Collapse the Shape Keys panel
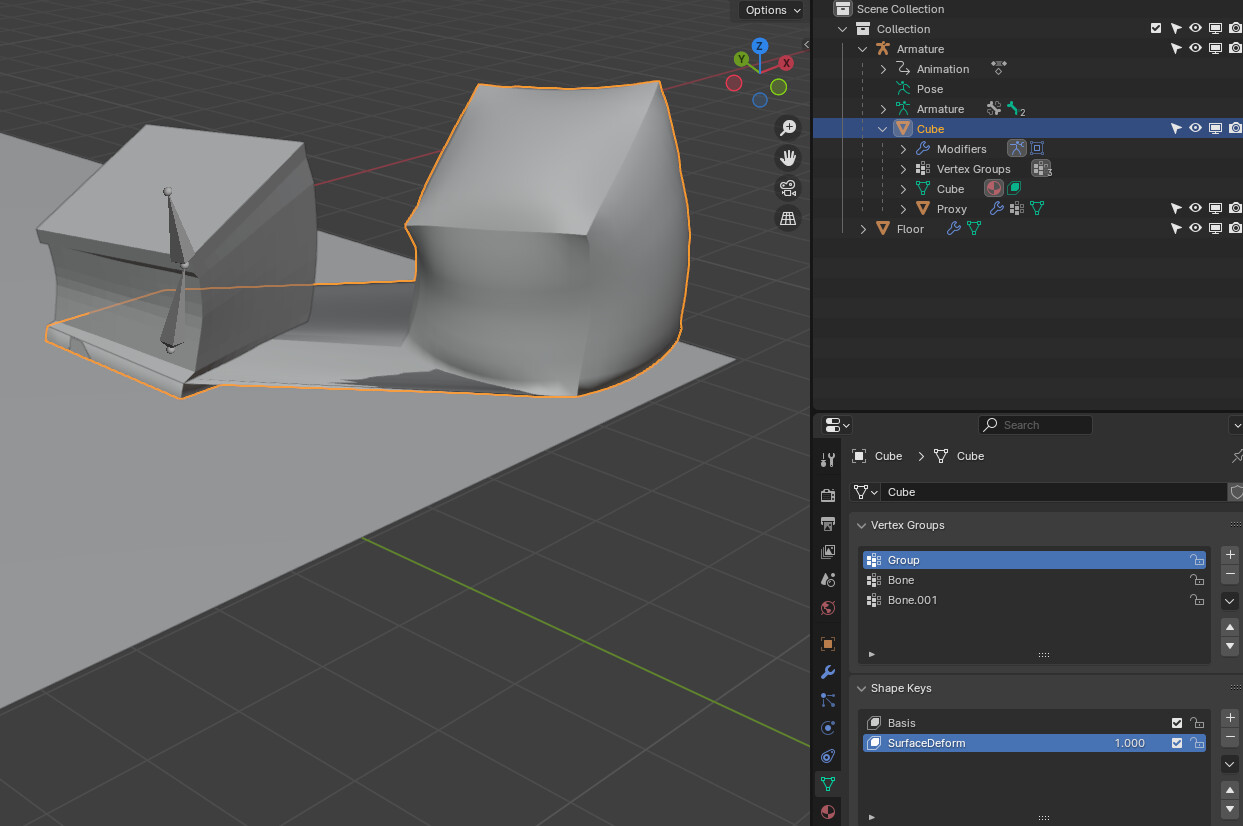The width and height of the screenshot is (1243, 826). [x=861, y=688]
